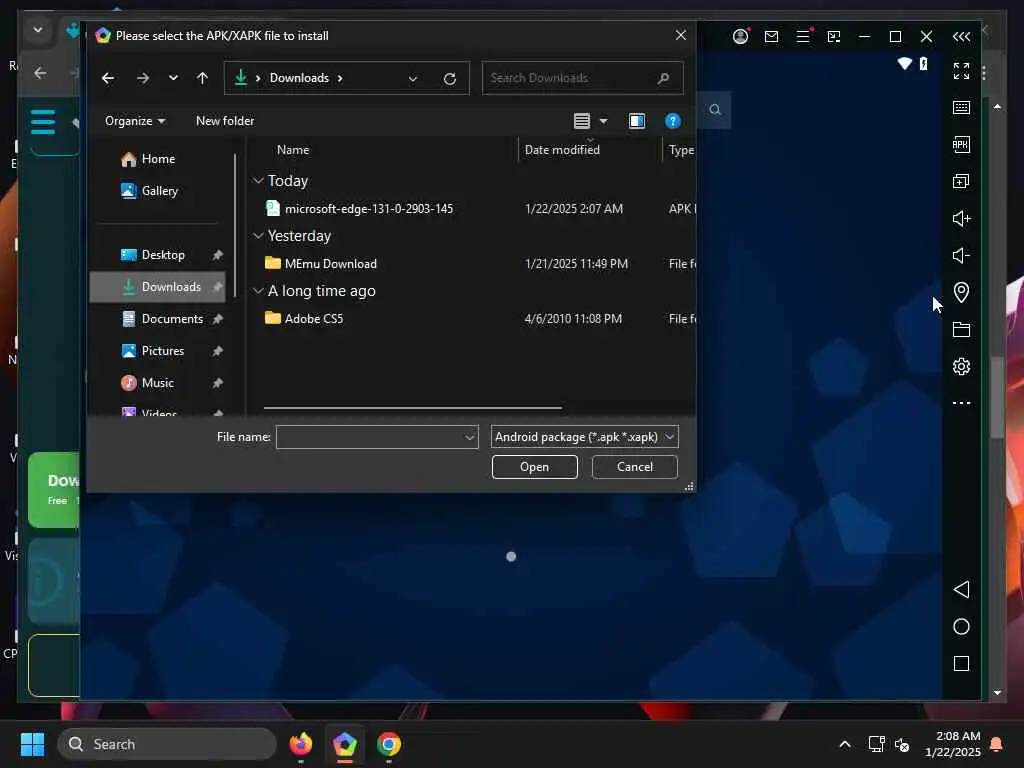The image size is (1024, 768).
Task: Tap Android back triangle button
Action: (x=961, y=589)
